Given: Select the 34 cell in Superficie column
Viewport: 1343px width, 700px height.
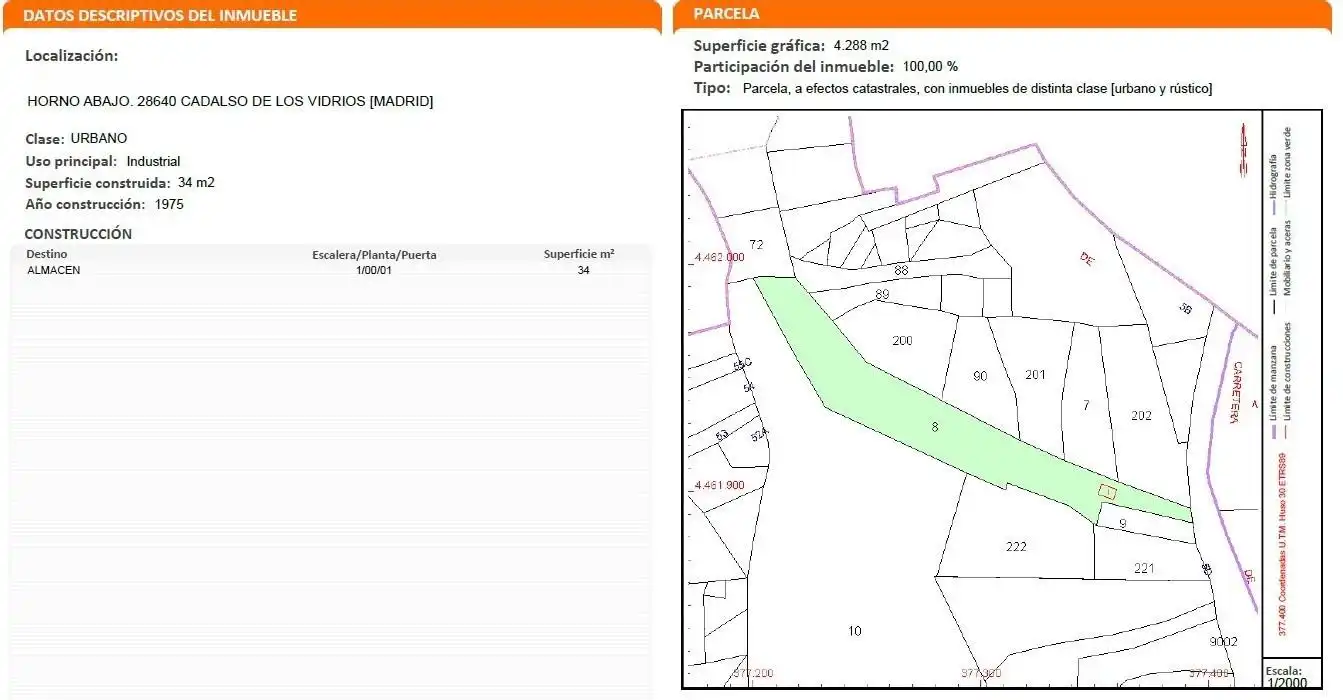Looking at the screenshot, I should [584, 270].
